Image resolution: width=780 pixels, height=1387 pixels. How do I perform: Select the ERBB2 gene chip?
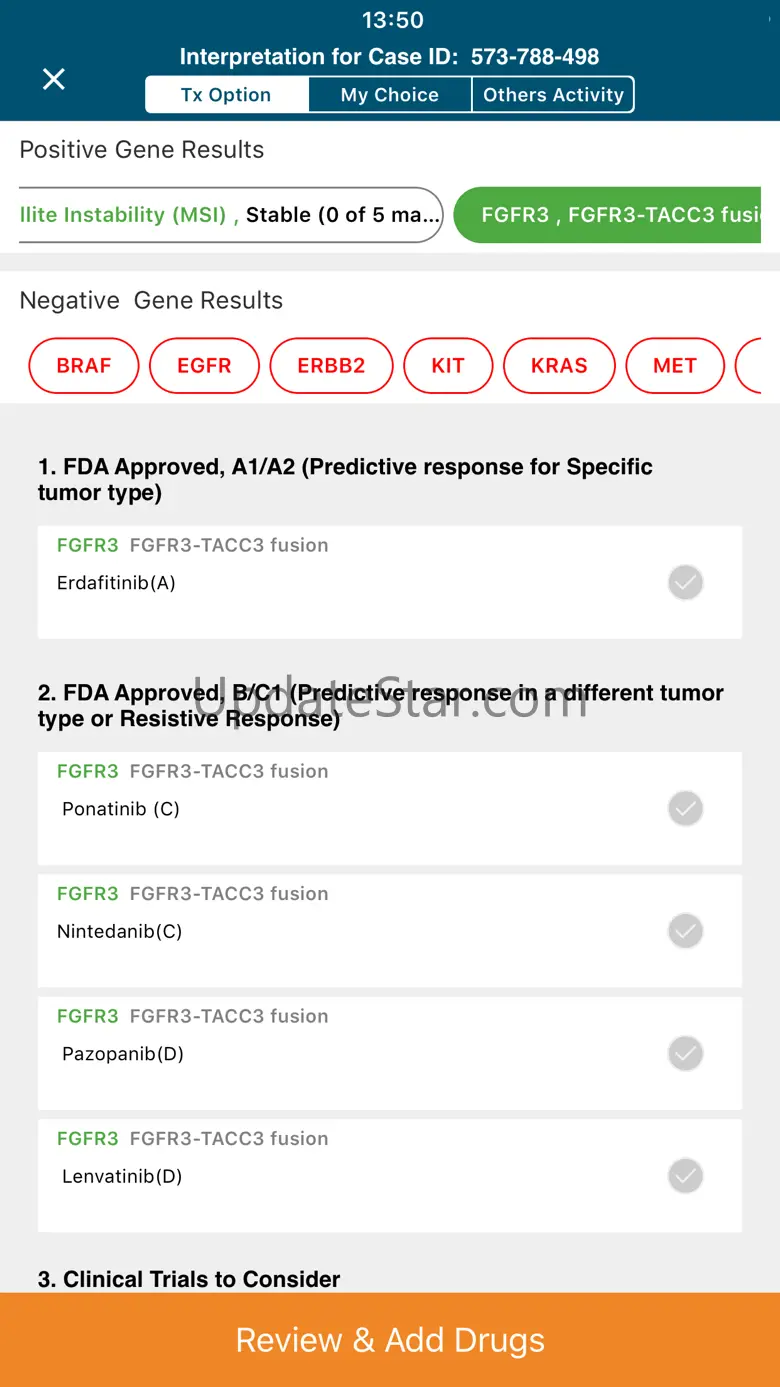pos(332,366)
